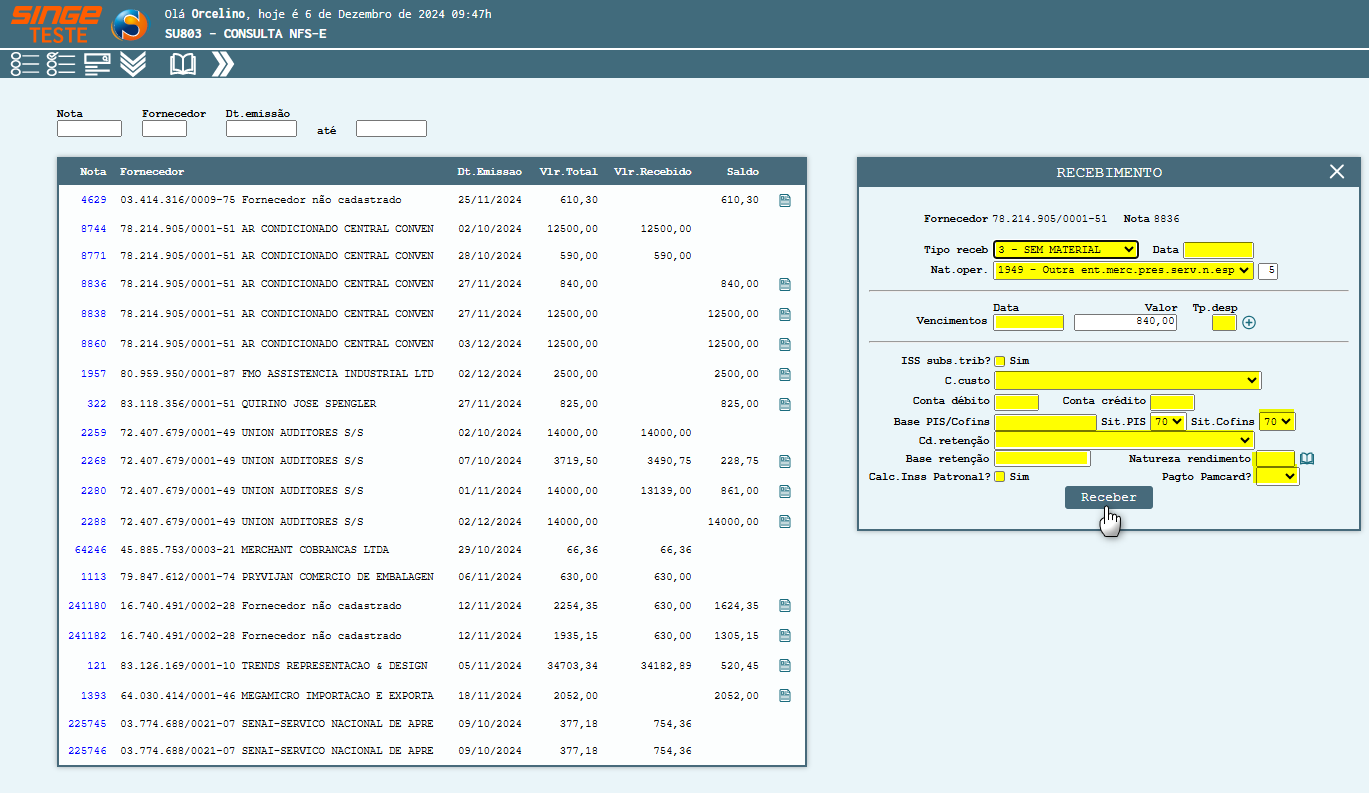
Task: Add a vencimento with the plus icon
Action: [1249, 322]
